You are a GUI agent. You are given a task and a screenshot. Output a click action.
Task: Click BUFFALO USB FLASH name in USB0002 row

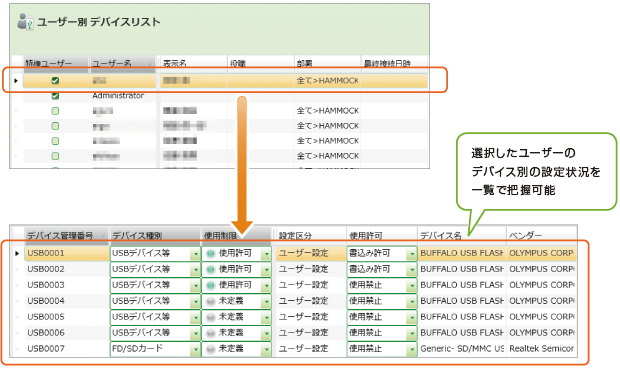pos(461,269)
